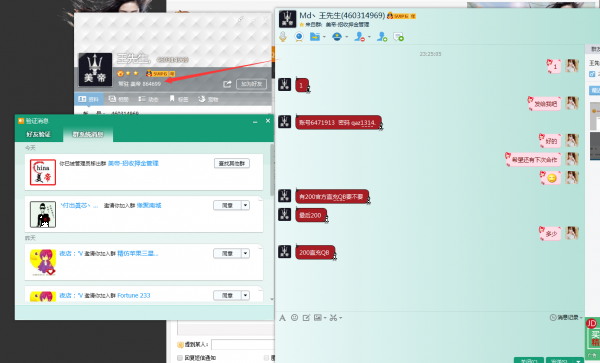Screen dimensions: 600x363
Task: Open dropdown arrow next to scissors tool
Action: [340, 318]
